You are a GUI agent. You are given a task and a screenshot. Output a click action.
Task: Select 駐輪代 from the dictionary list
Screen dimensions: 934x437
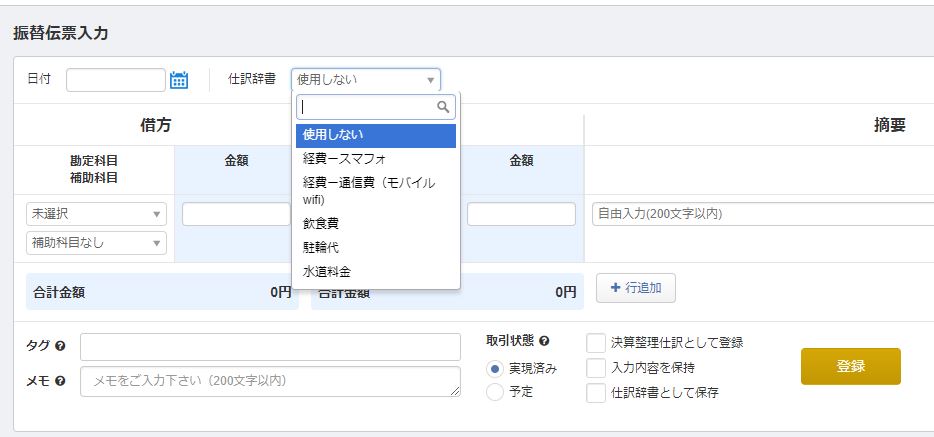(376, 248)
